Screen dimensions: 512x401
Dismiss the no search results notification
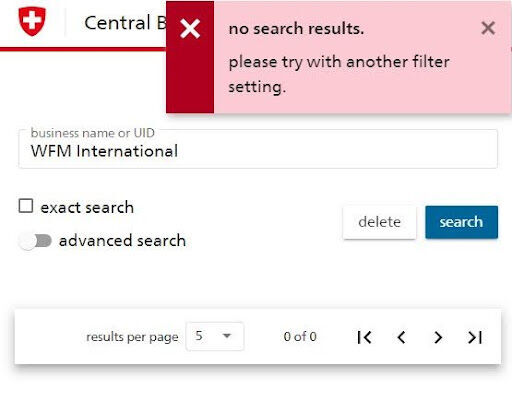[488, 28]
